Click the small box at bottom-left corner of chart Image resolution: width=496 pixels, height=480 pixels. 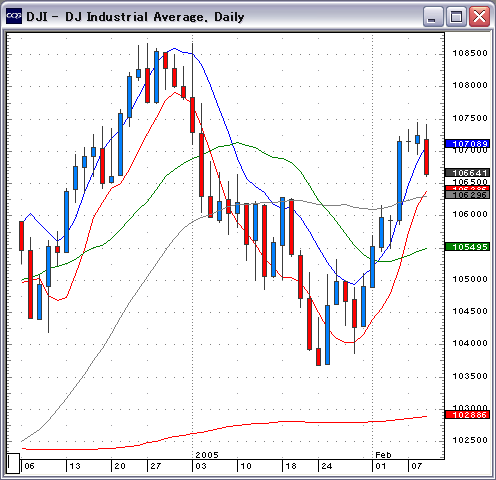tap(13, 463)
